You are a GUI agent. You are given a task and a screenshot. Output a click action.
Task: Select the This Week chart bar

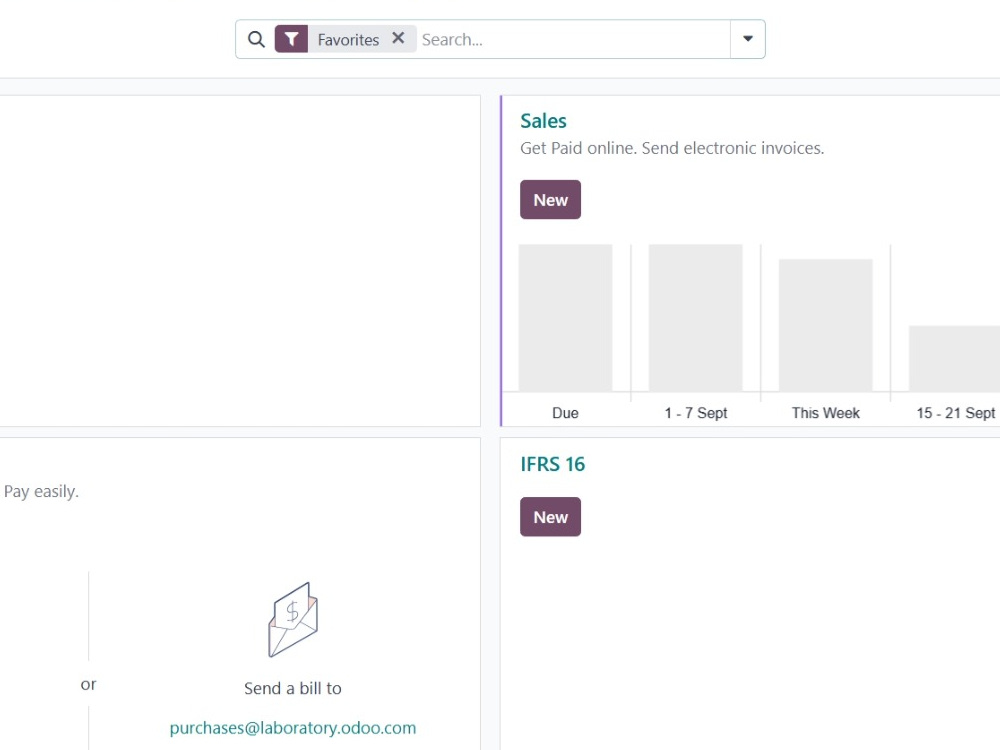(x=825, y=325)
